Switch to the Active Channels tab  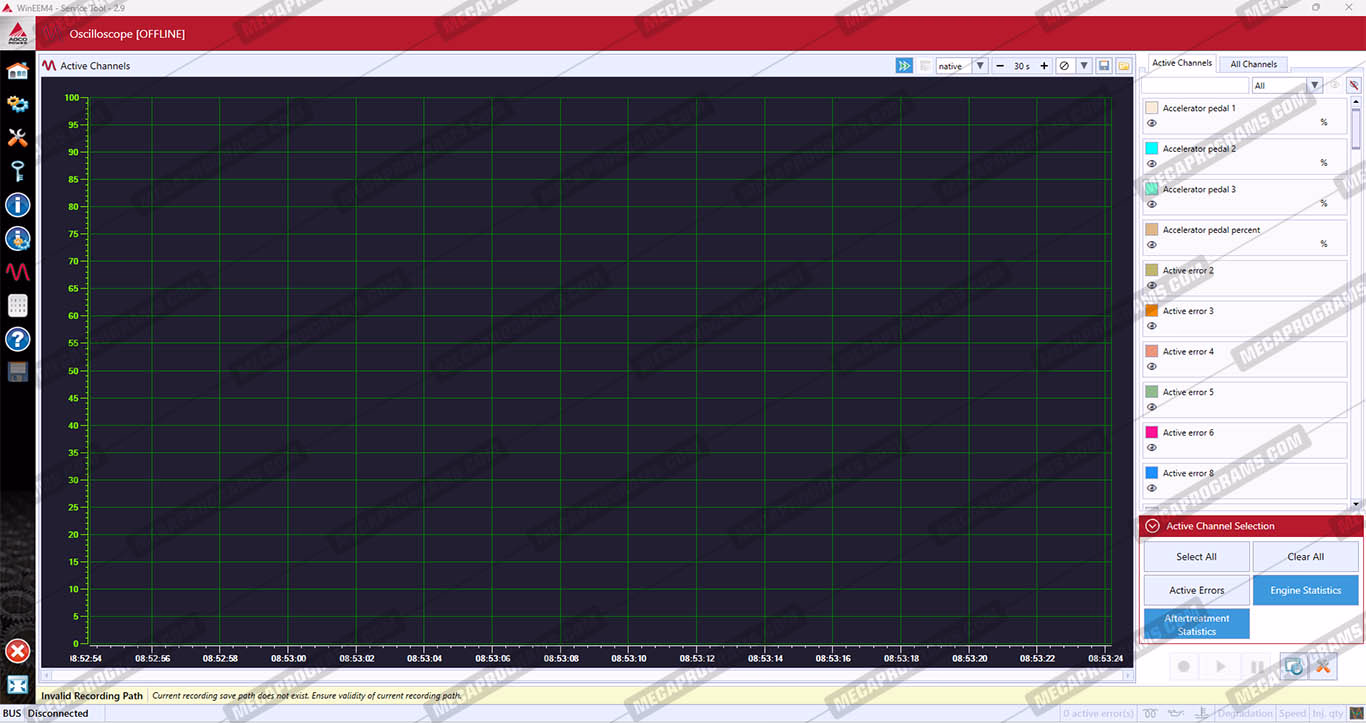1181,63
